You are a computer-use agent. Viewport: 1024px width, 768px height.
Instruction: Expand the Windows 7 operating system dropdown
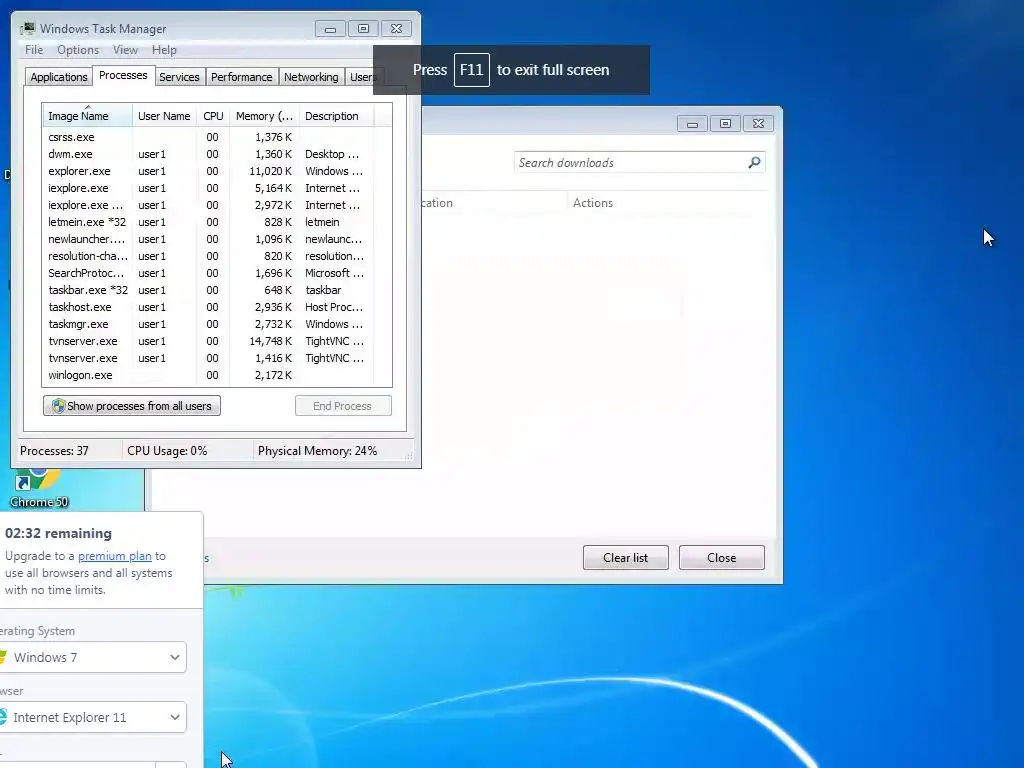click(x=93, y=657)
